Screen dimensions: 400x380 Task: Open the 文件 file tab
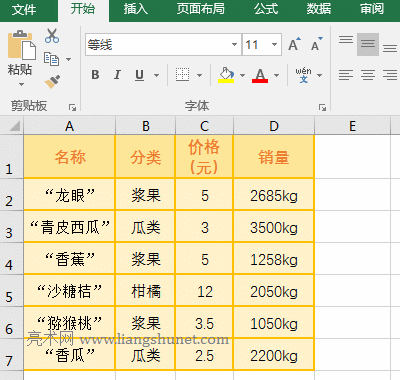[x=24, y=9]
